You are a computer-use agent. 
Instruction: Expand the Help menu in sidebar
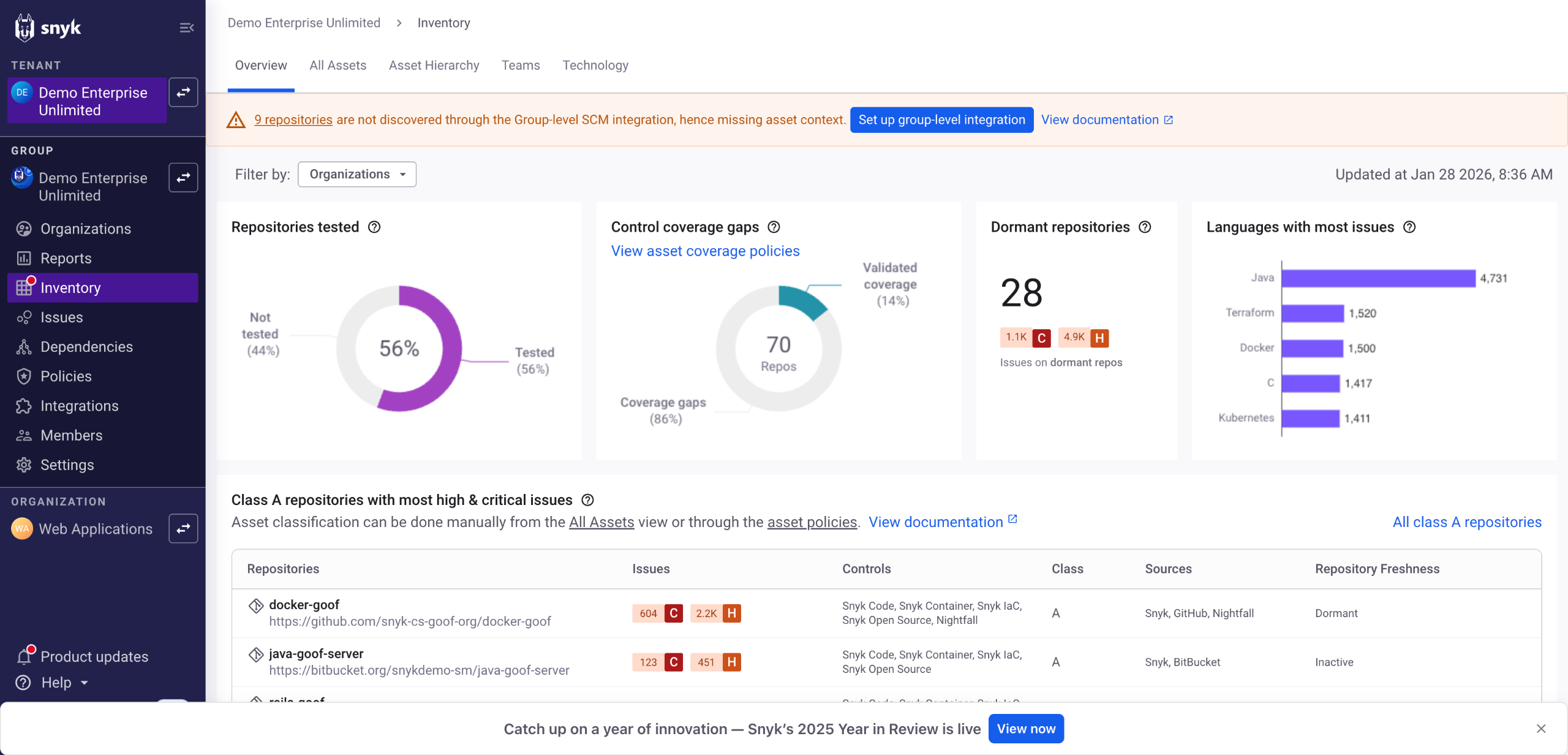coord(64,682)
